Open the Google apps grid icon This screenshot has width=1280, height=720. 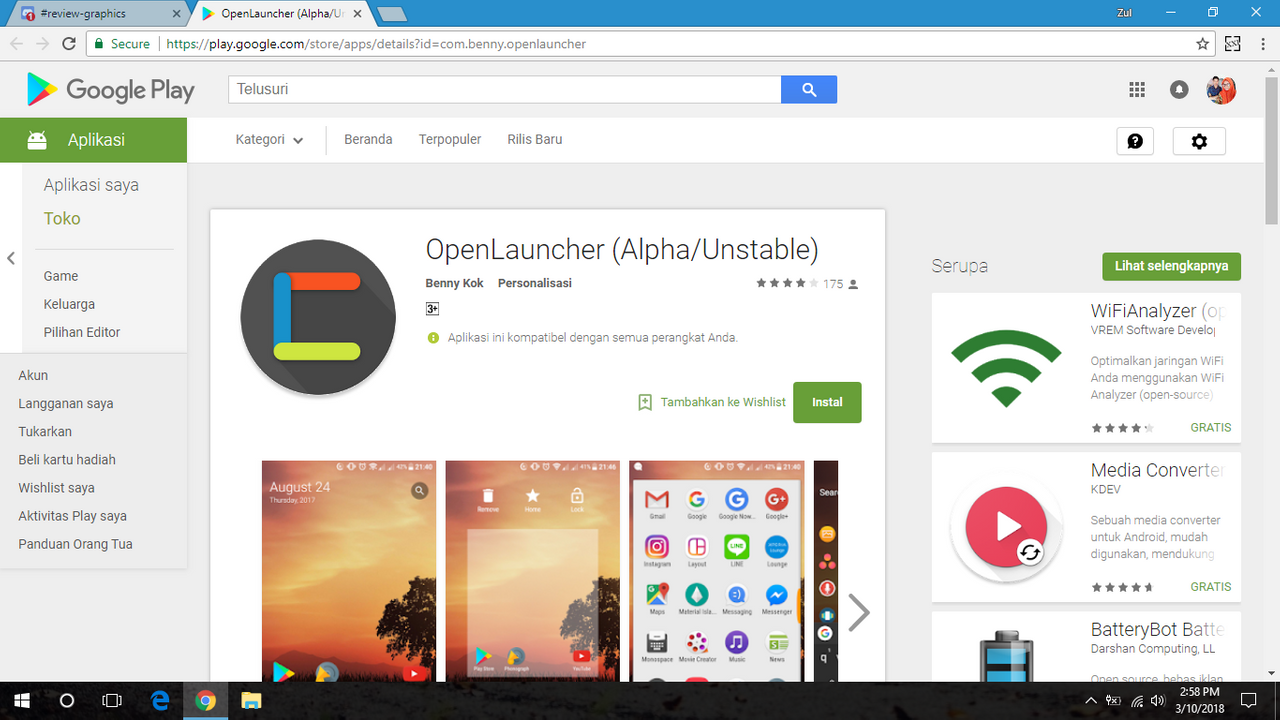(1137, 89)
